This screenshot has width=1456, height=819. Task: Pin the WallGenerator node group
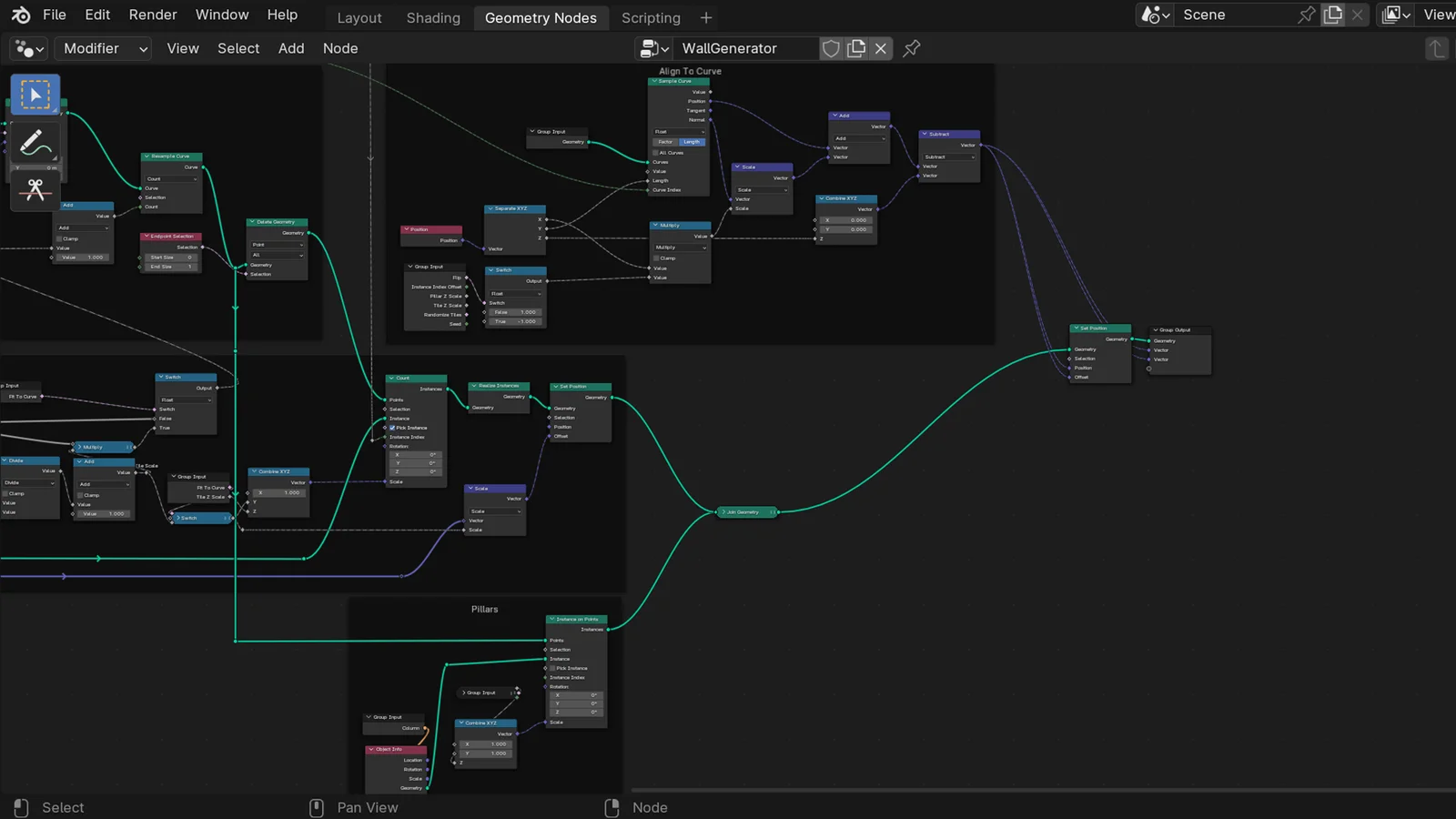click(911, 48)
